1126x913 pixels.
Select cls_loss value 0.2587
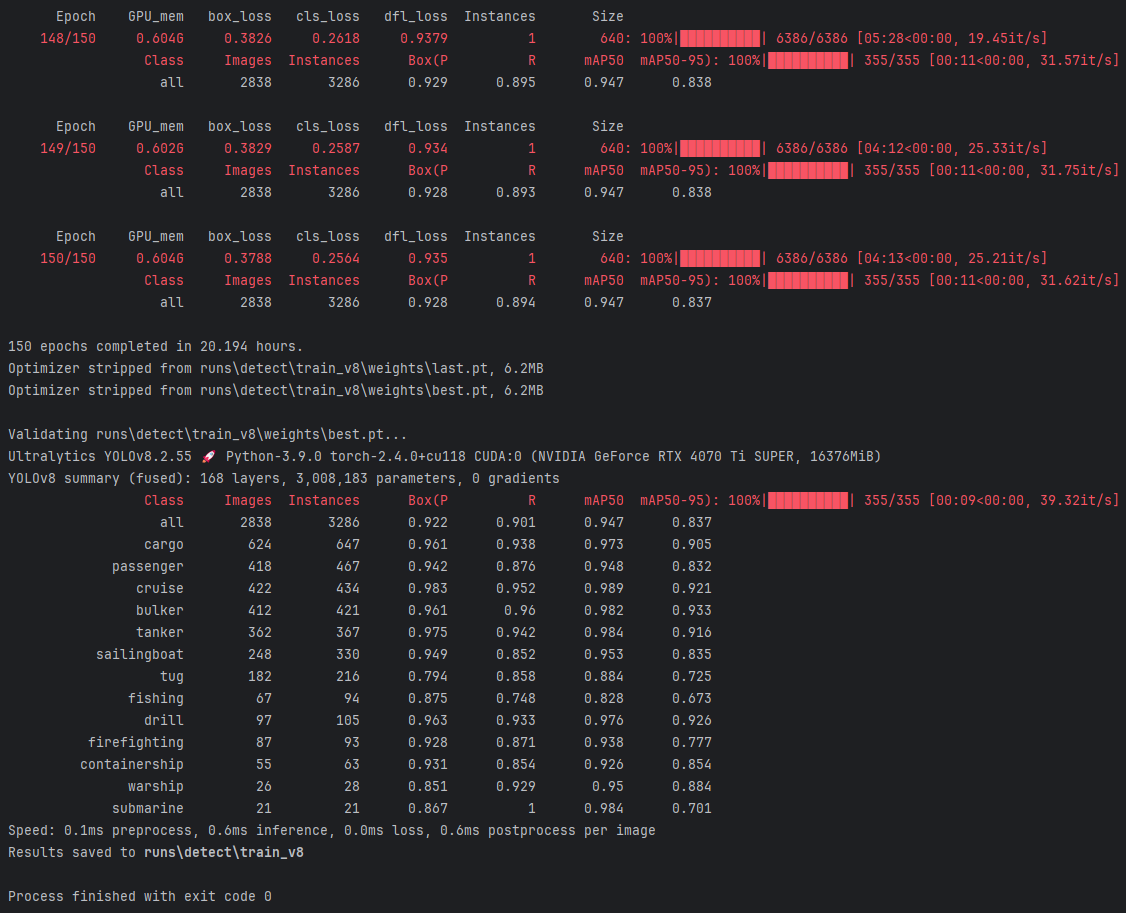[x=336, y=148]
